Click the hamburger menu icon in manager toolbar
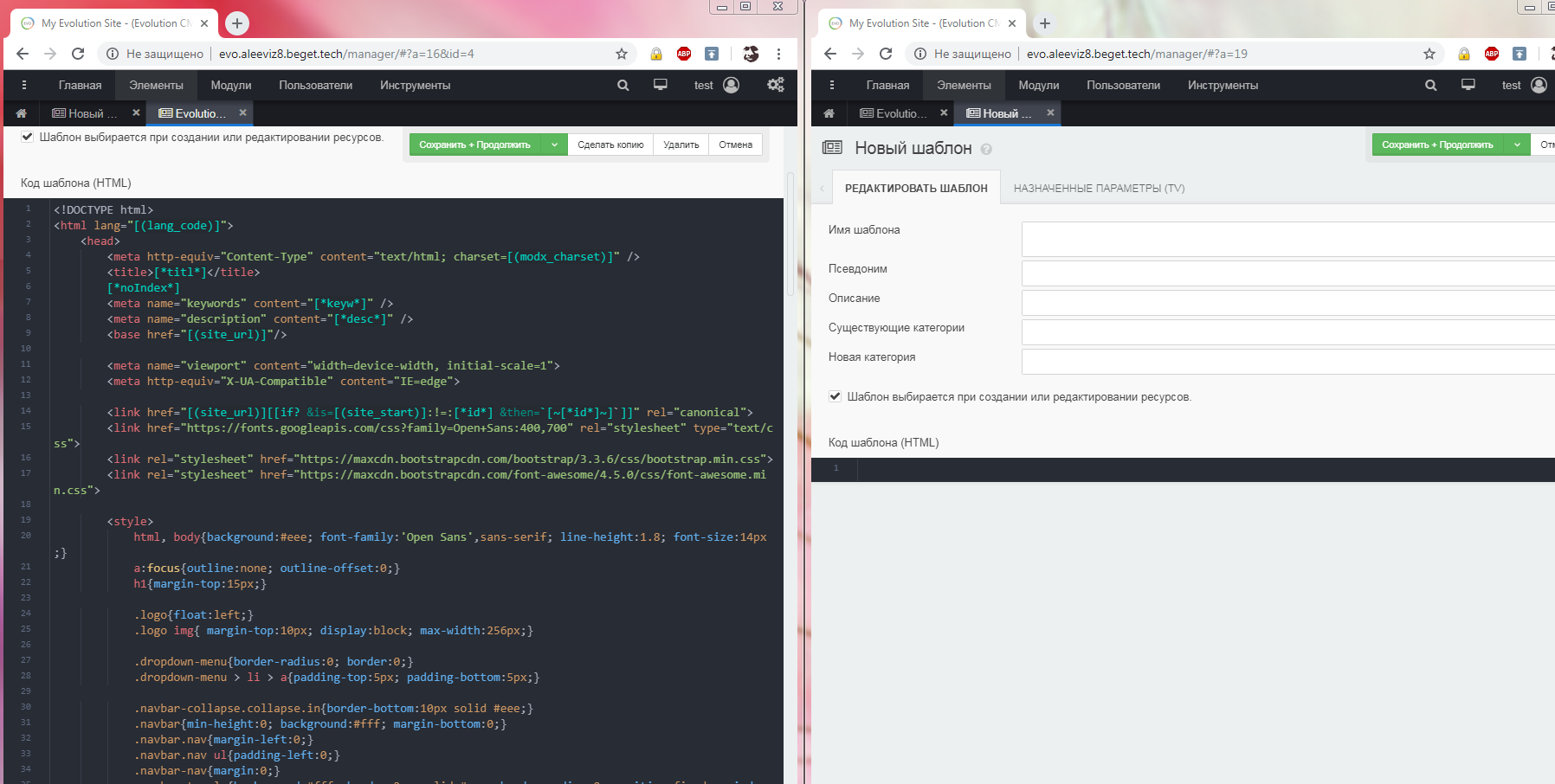The image size is (1555, 784). [x=24, y=85]
